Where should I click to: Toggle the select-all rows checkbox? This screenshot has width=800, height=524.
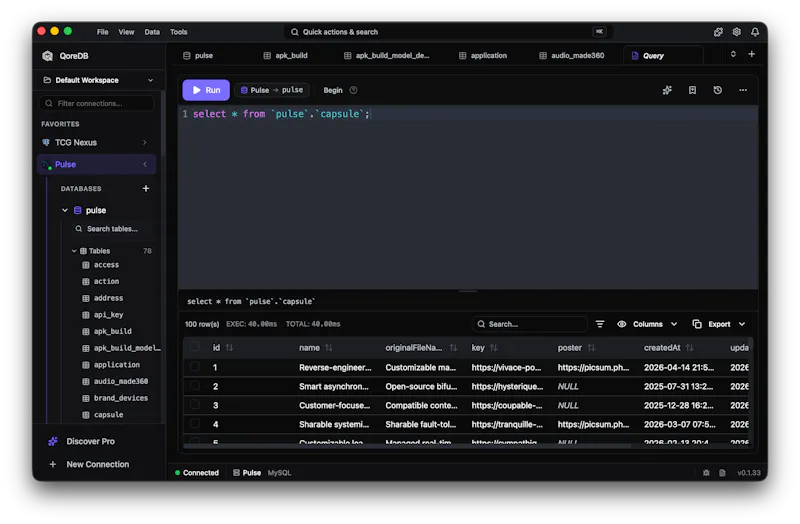coord(194,347)
